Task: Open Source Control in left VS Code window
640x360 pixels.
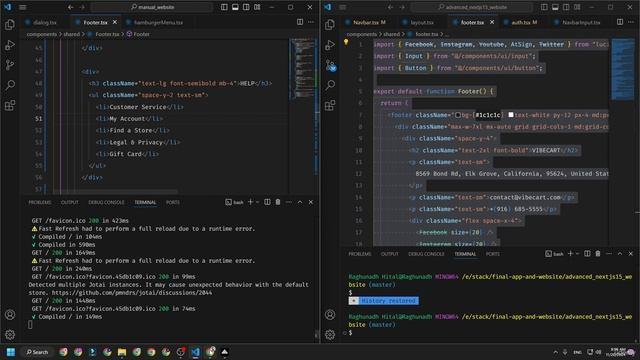Action: click(10, 65)
